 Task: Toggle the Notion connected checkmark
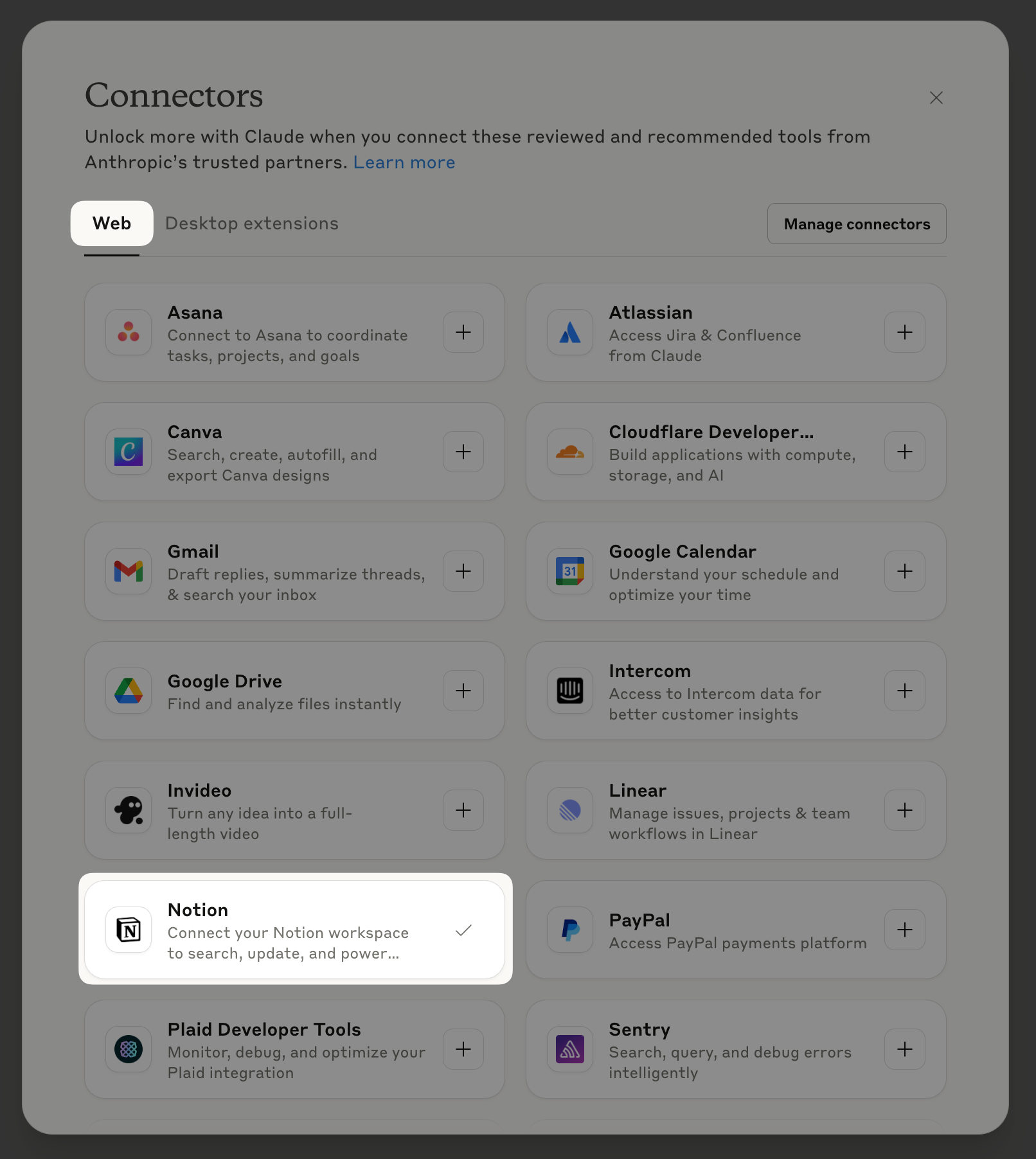coord(463,930)
